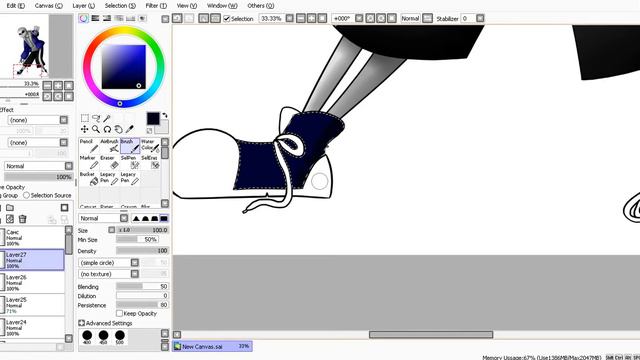Zoom in with the plus button beside 33.33%
Image resolution: width=640 pixels, height=360 pixels.
point(311,18)
